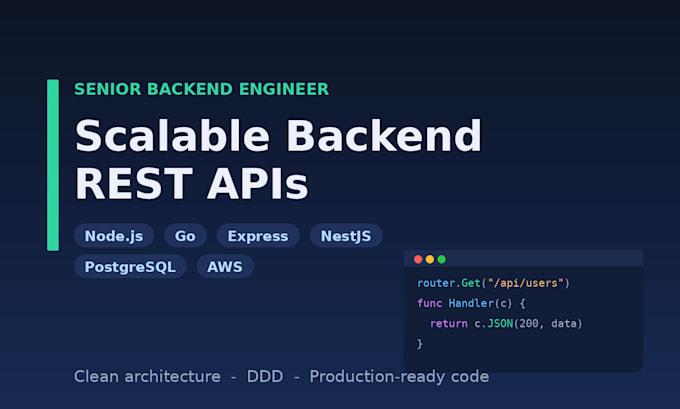Screen dimensions: 680x409
Task: Select the Express tag pill
Action: click(258, 236)
